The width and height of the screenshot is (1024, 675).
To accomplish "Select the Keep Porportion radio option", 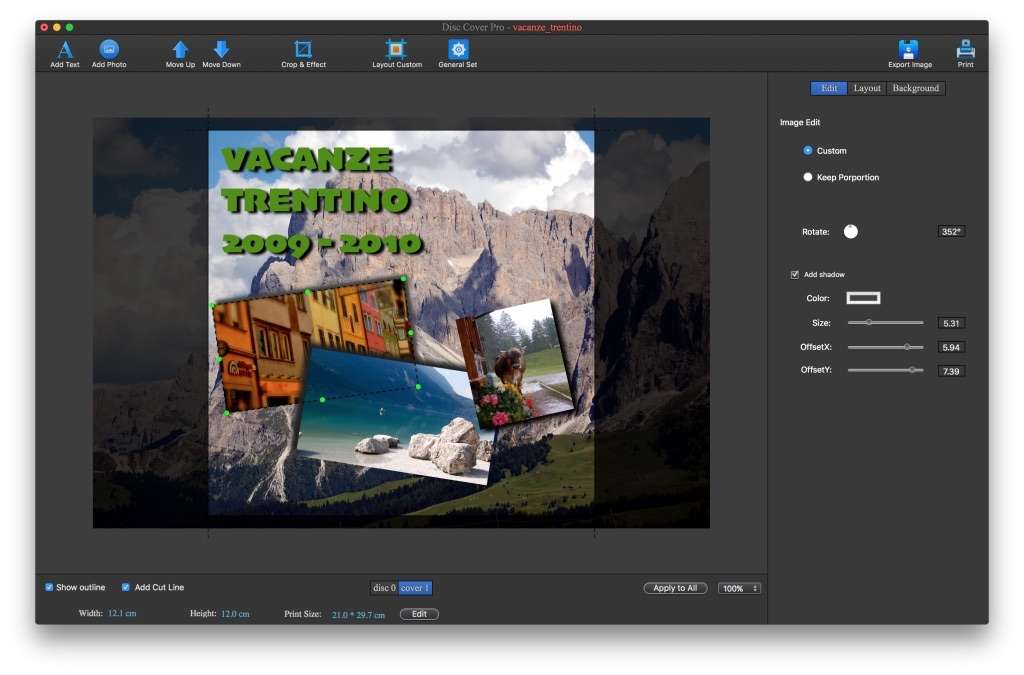I will point(808,177).
